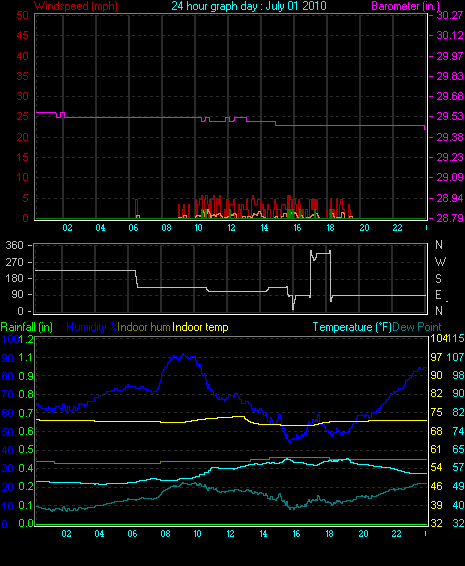465x566 pixels.
Task: Click hour '16' under the humidity graph
Action: [296, 534]
